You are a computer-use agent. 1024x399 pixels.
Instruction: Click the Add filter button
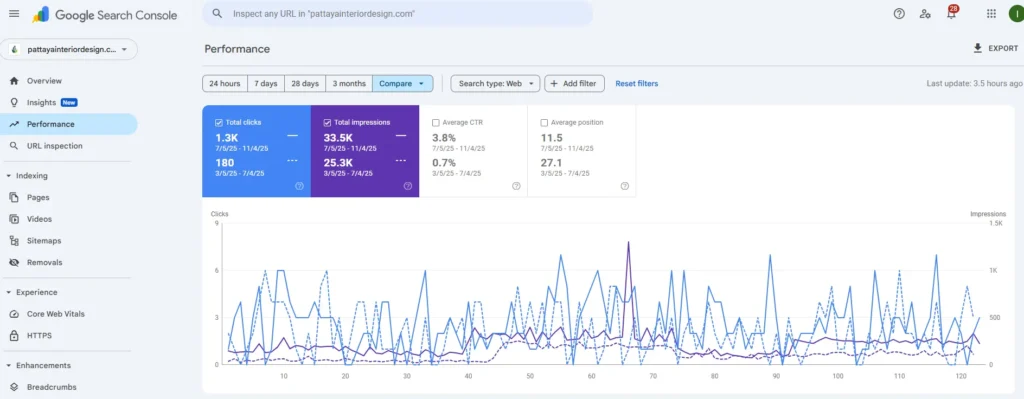tap(574, 84)
